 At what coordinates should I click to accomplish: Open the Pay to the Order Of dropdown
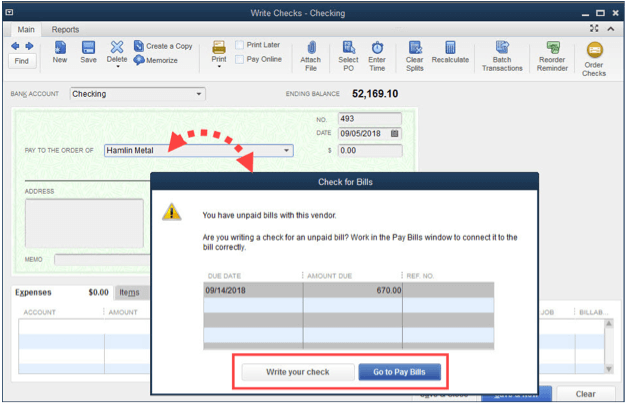[x=288, y=150]
